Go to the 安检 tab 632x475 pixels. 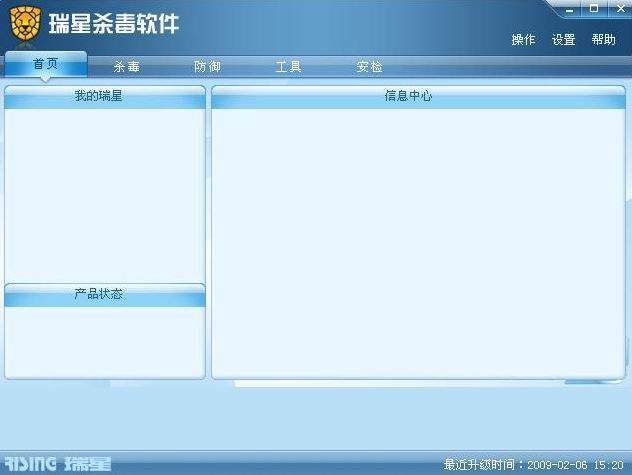coord(369,67)
